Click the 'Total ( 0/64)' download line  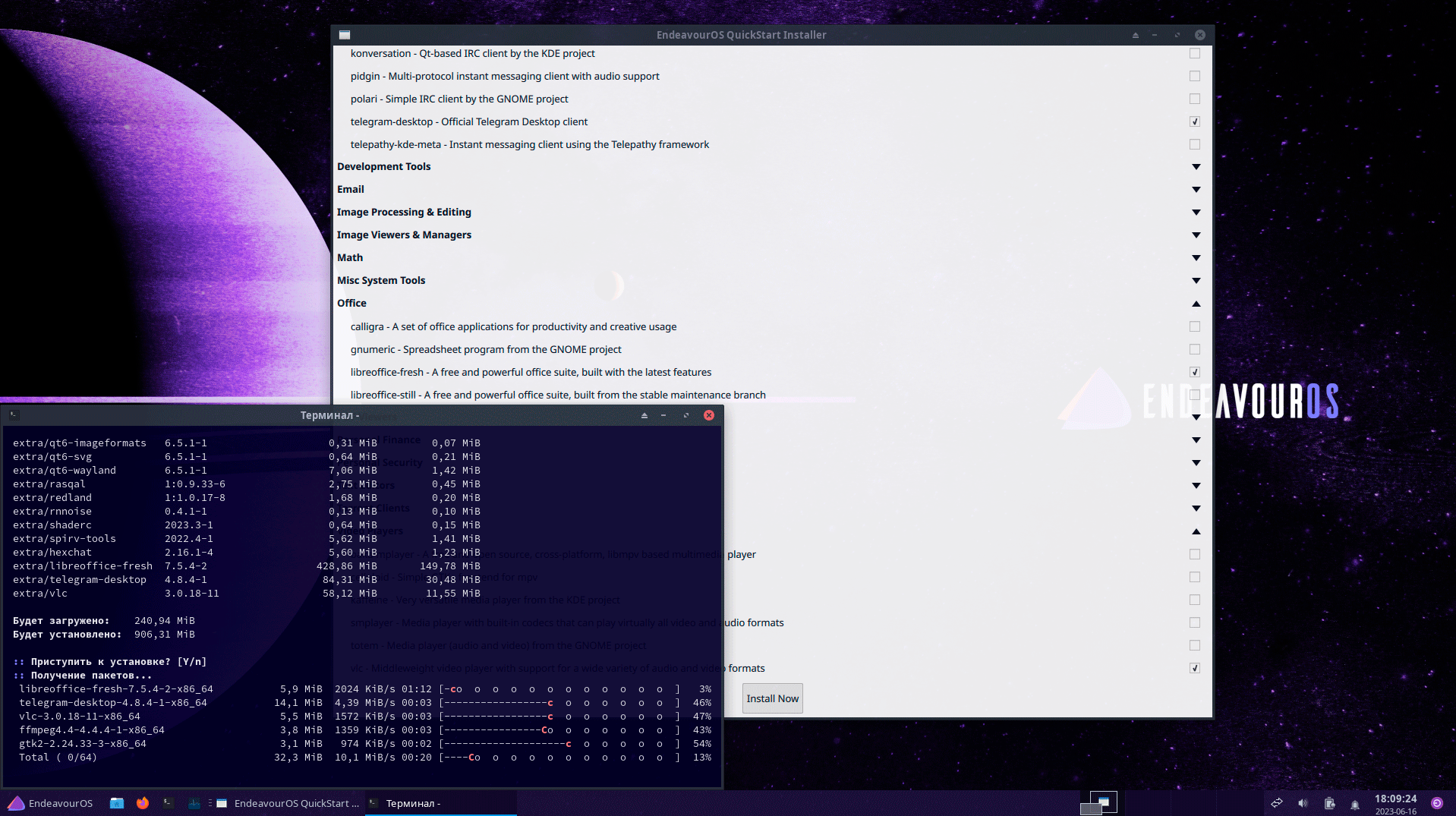pos(365,758)
